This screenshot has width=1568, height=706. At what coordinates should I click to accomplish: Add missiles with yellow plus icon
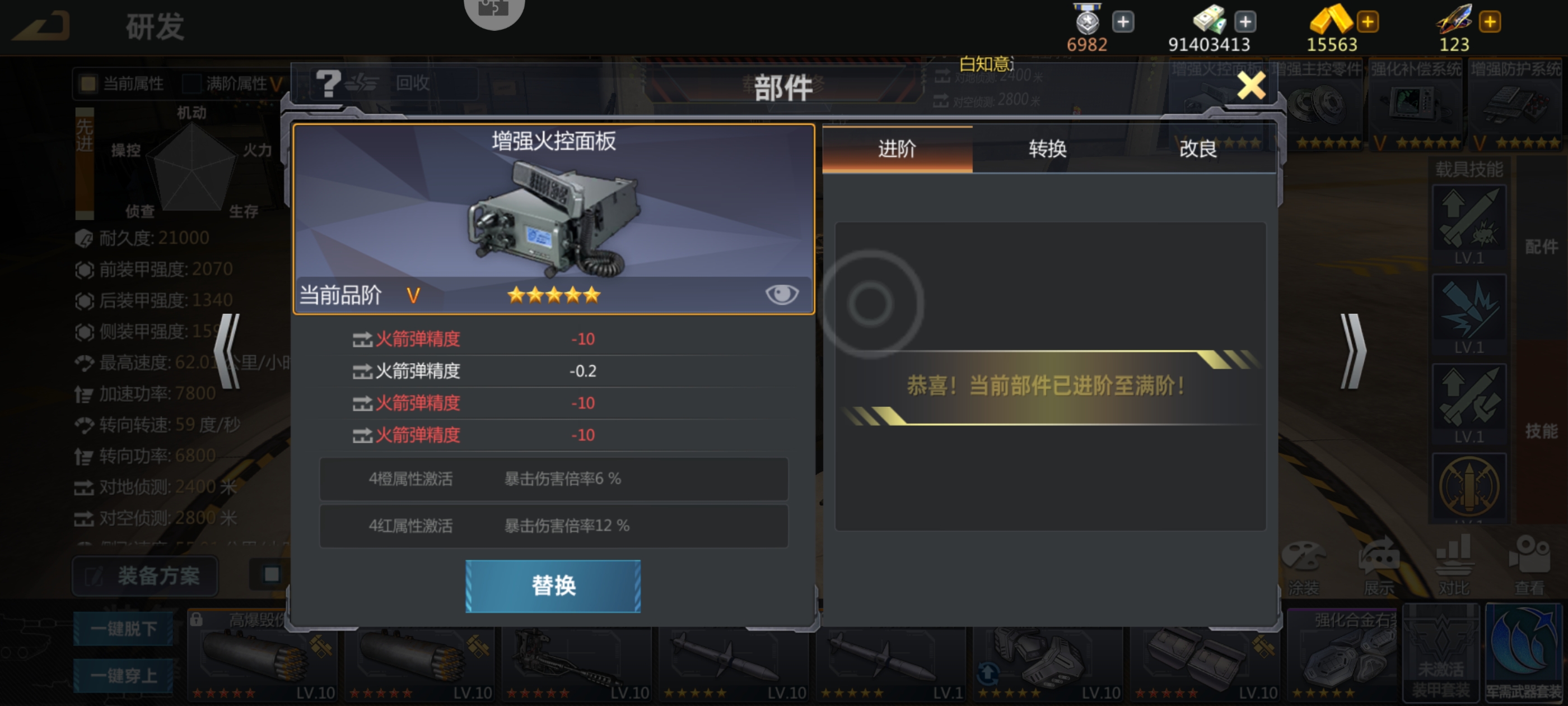click(x=1490, y=22)
